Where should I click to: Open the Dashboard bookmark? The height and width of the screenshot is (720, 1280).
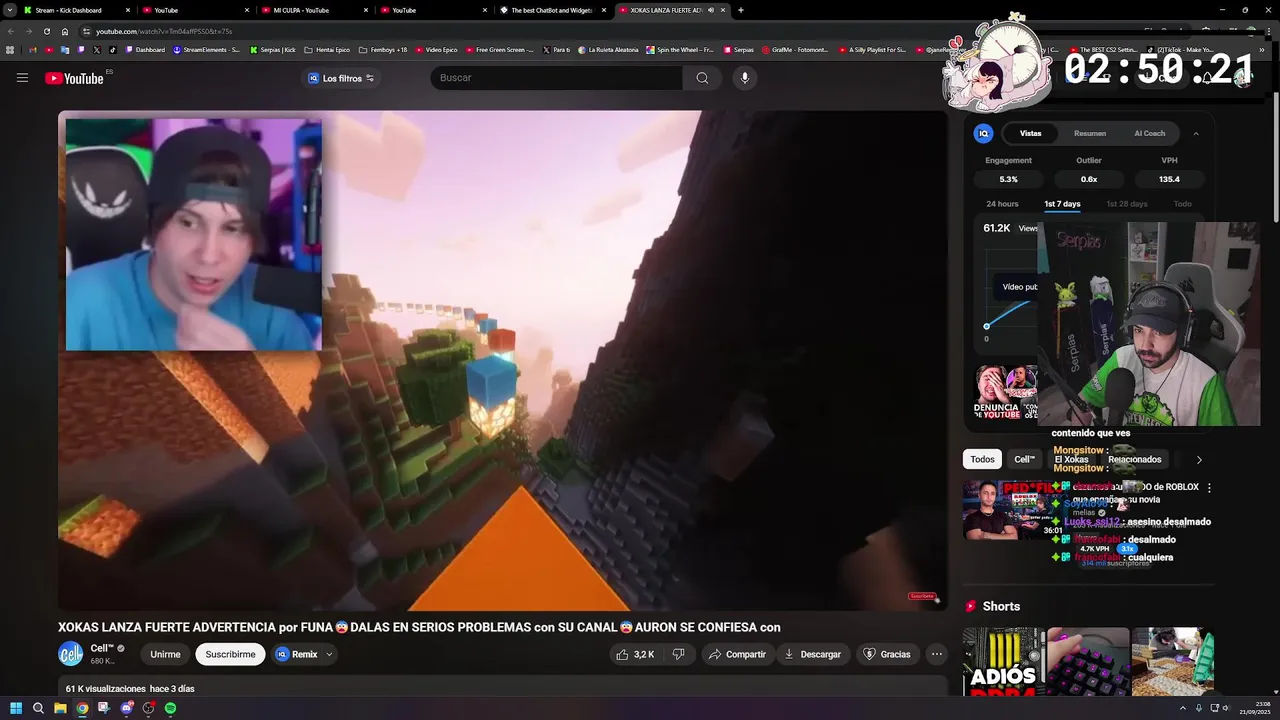[145, 49]
